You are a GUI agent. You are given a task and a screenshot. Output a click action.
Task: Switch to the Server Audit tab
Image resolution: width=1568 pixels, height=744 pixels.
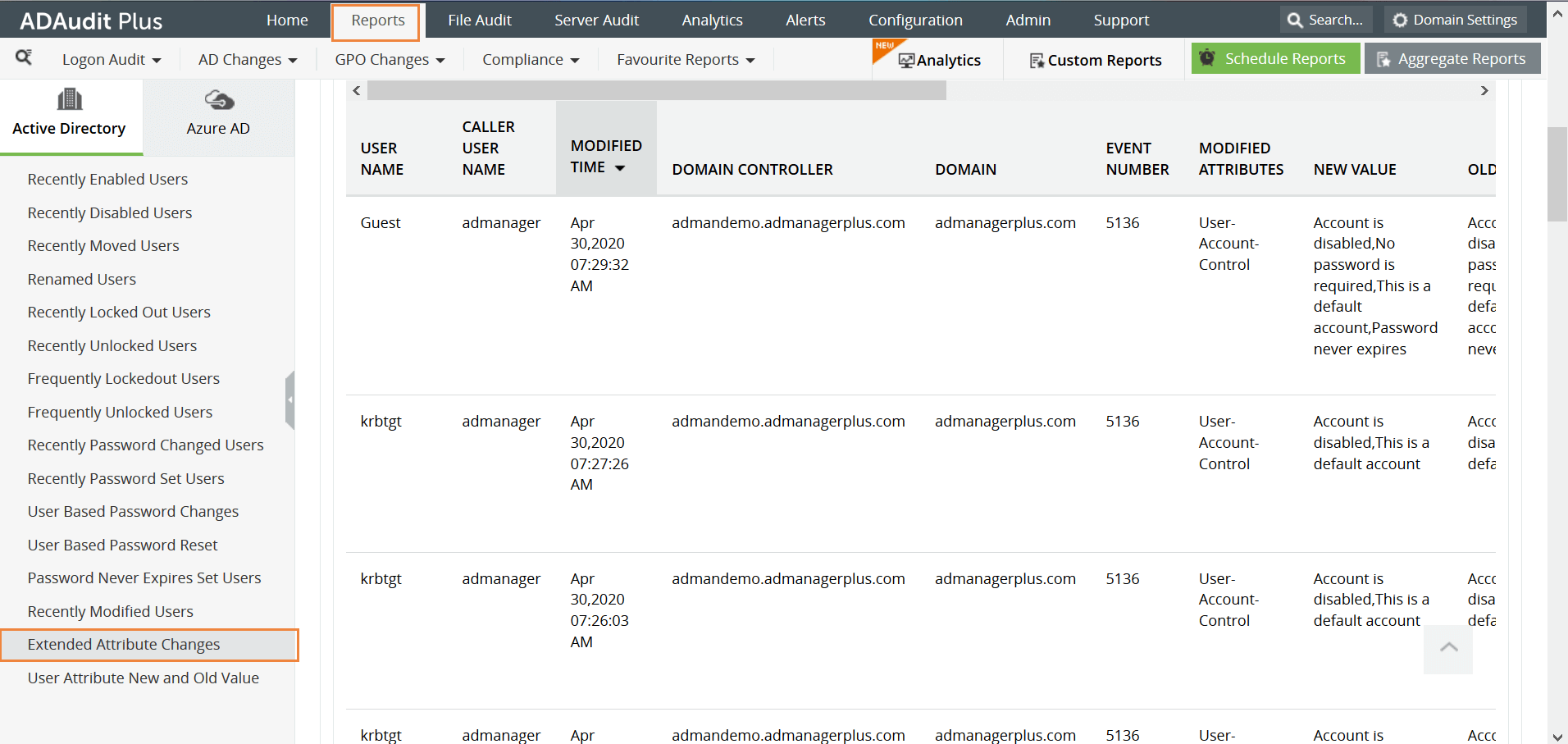pos(596,20)
